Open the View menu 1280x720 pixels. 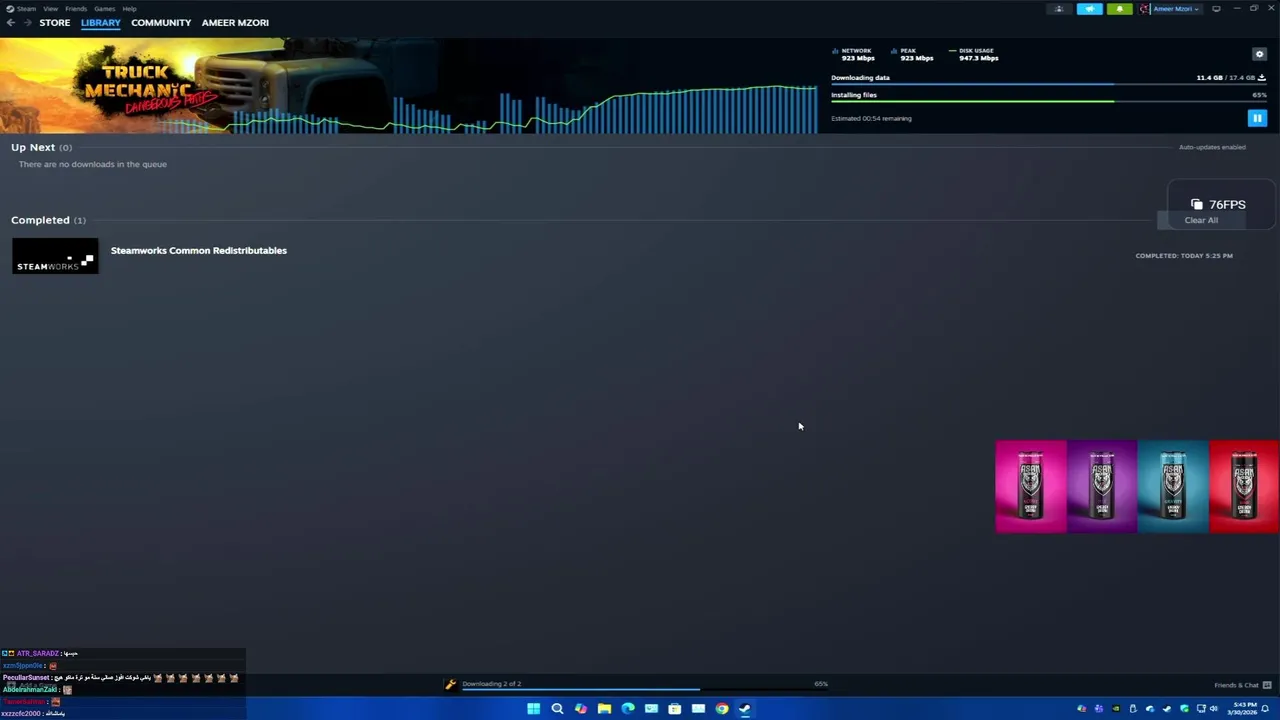pyautogui.click(x=50, y=8)
